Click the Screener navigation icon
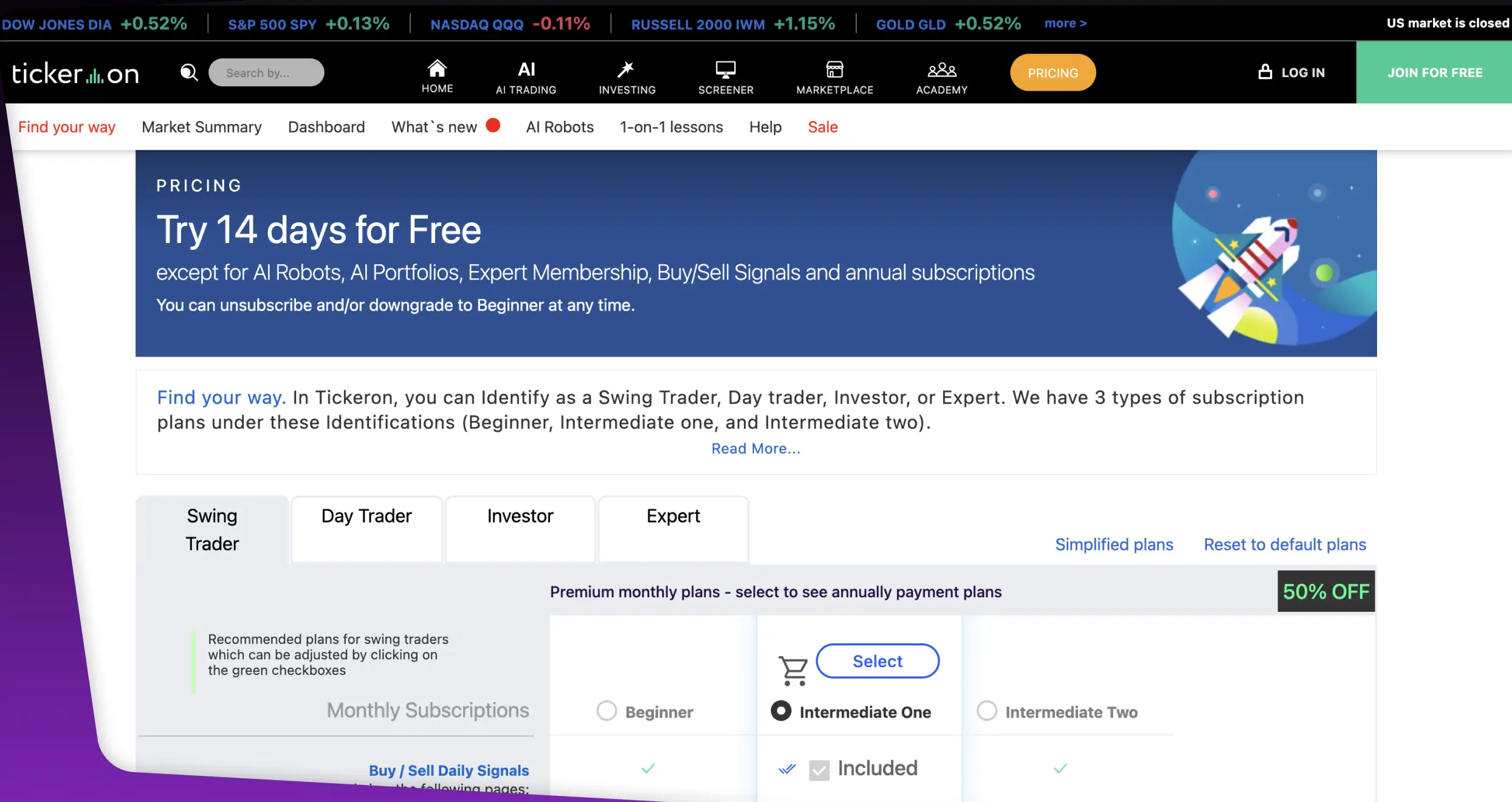 tap(725, 72)
